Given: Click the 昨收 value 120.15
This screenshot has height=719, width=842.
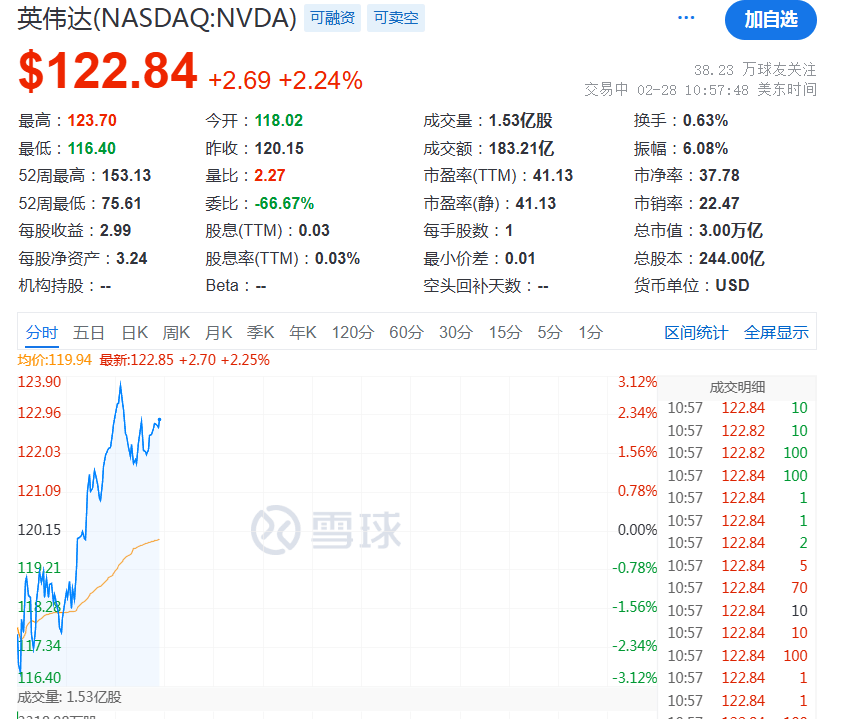Looking at the screenshot, I should click(x=279, y=148).
